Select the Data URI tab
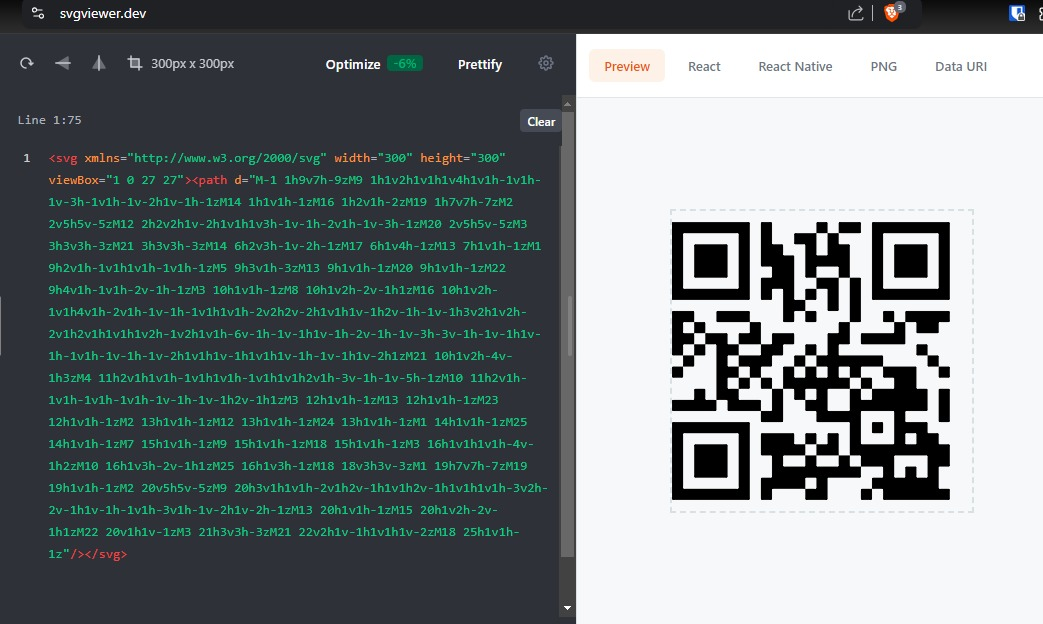The width and height of the screenshot is (1043, 624). [961, 66]
